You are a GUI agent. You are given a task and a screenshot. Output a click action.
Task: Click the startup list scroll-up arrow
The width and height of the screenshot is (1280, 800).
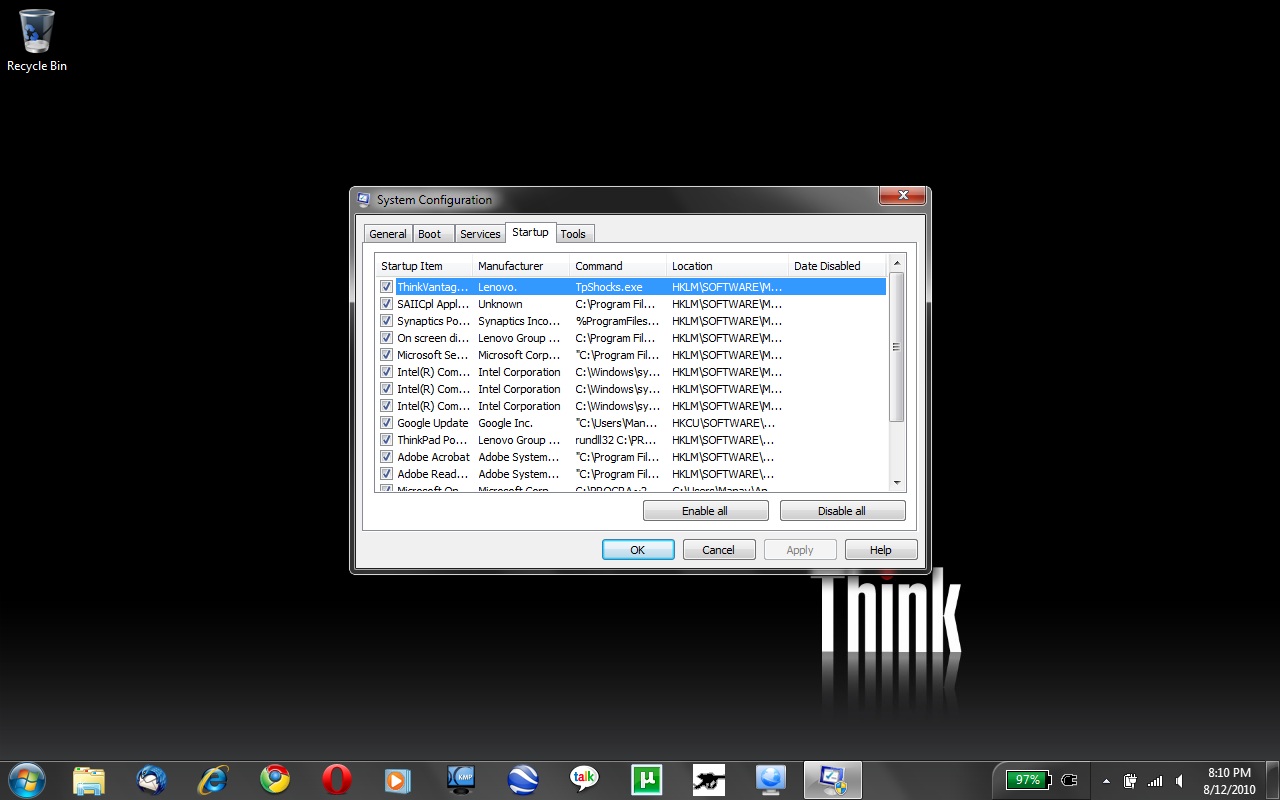[896, 264]
